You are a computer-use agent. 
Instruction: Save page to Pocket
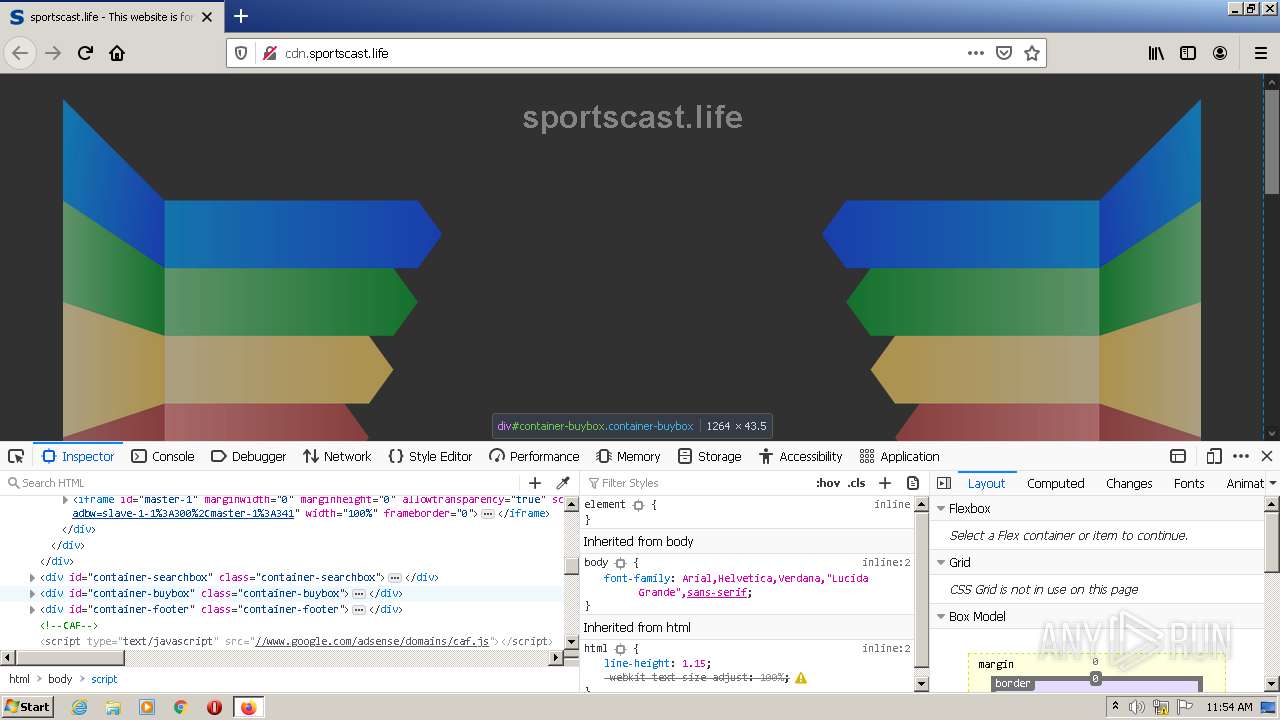pos(1004,53)
